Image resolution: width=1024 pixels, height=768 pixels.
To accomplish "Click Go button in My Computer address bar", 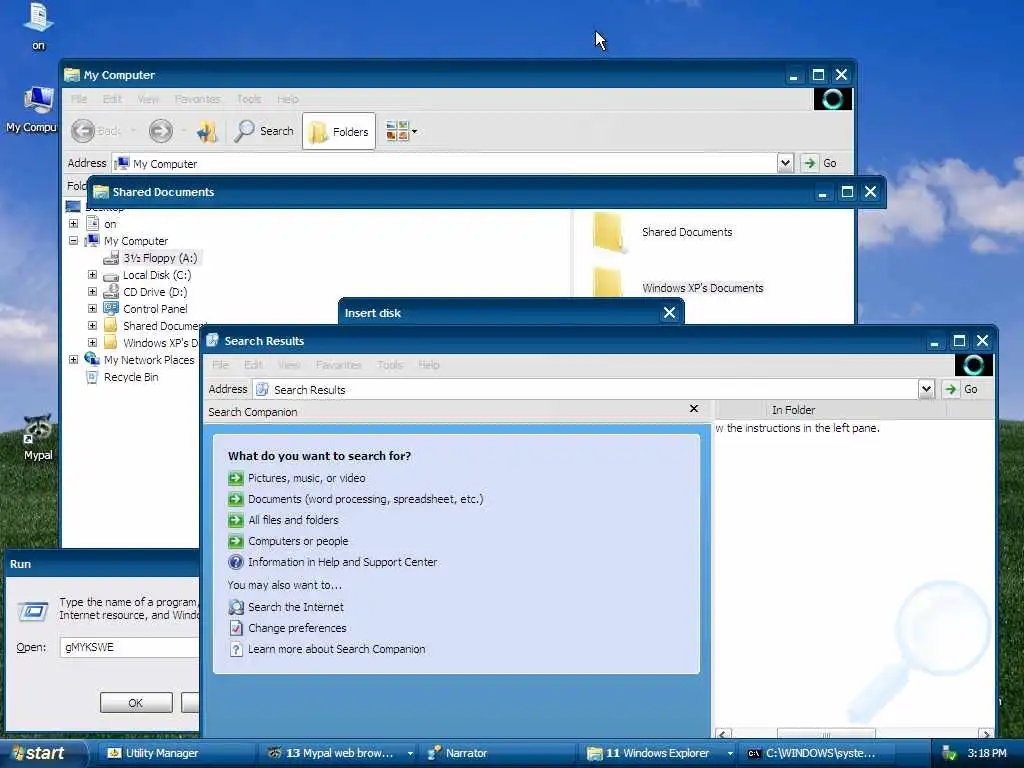I will click(x=820, y=163).
